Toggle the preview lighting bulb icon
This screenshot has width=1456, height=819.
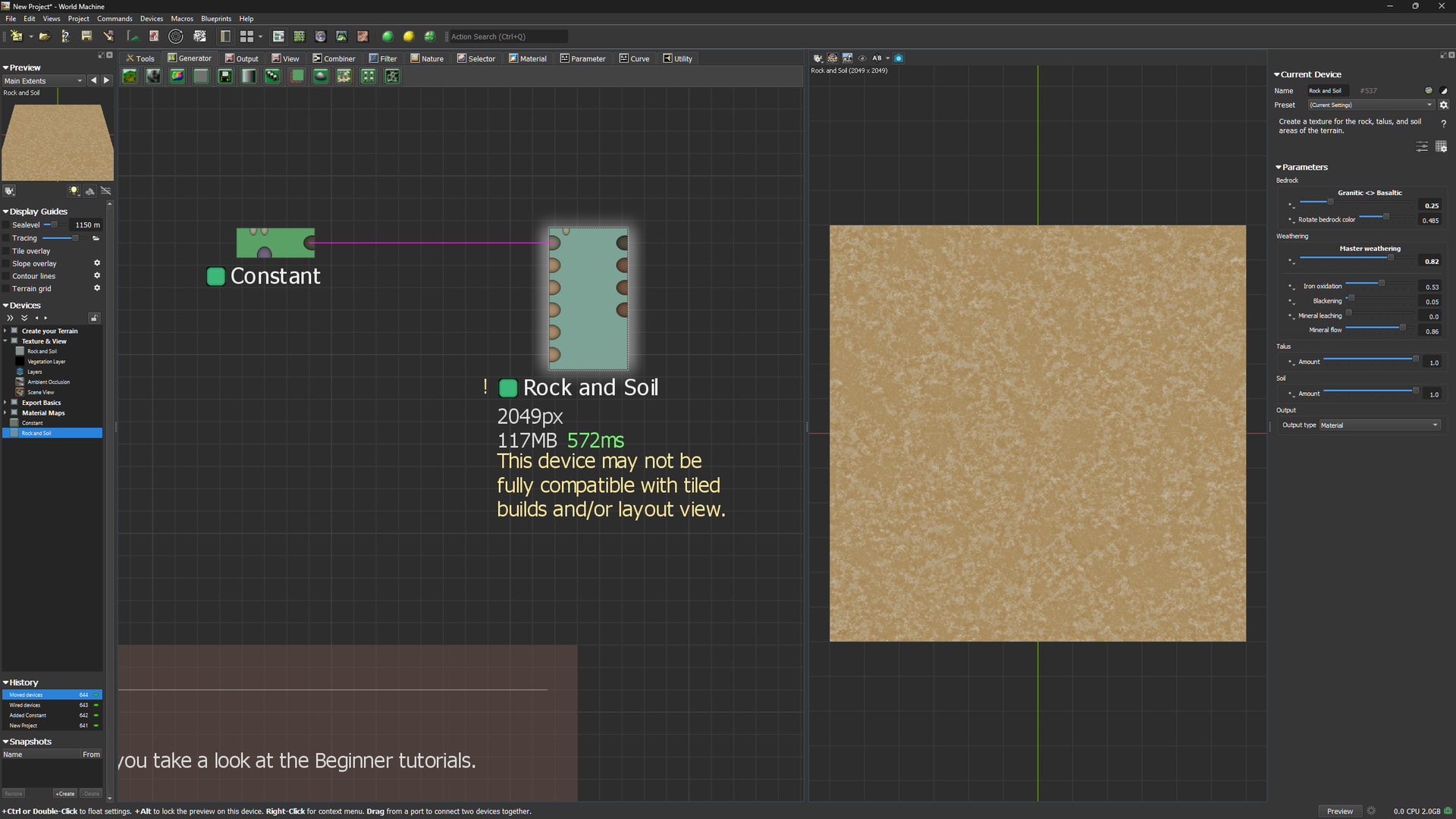(x=74, y=191)
